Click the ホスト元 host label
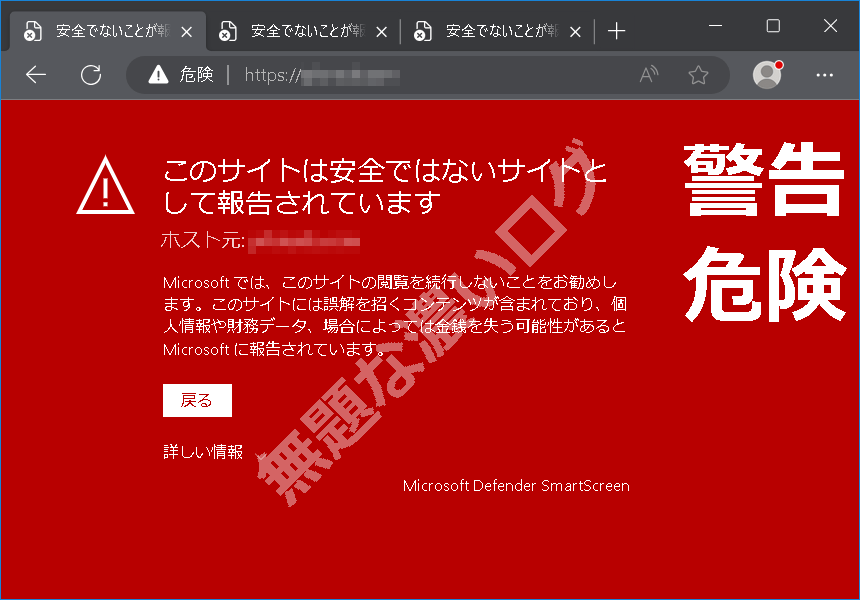The height and width of the screenshot is (600, 860). (x=203, y=240)
